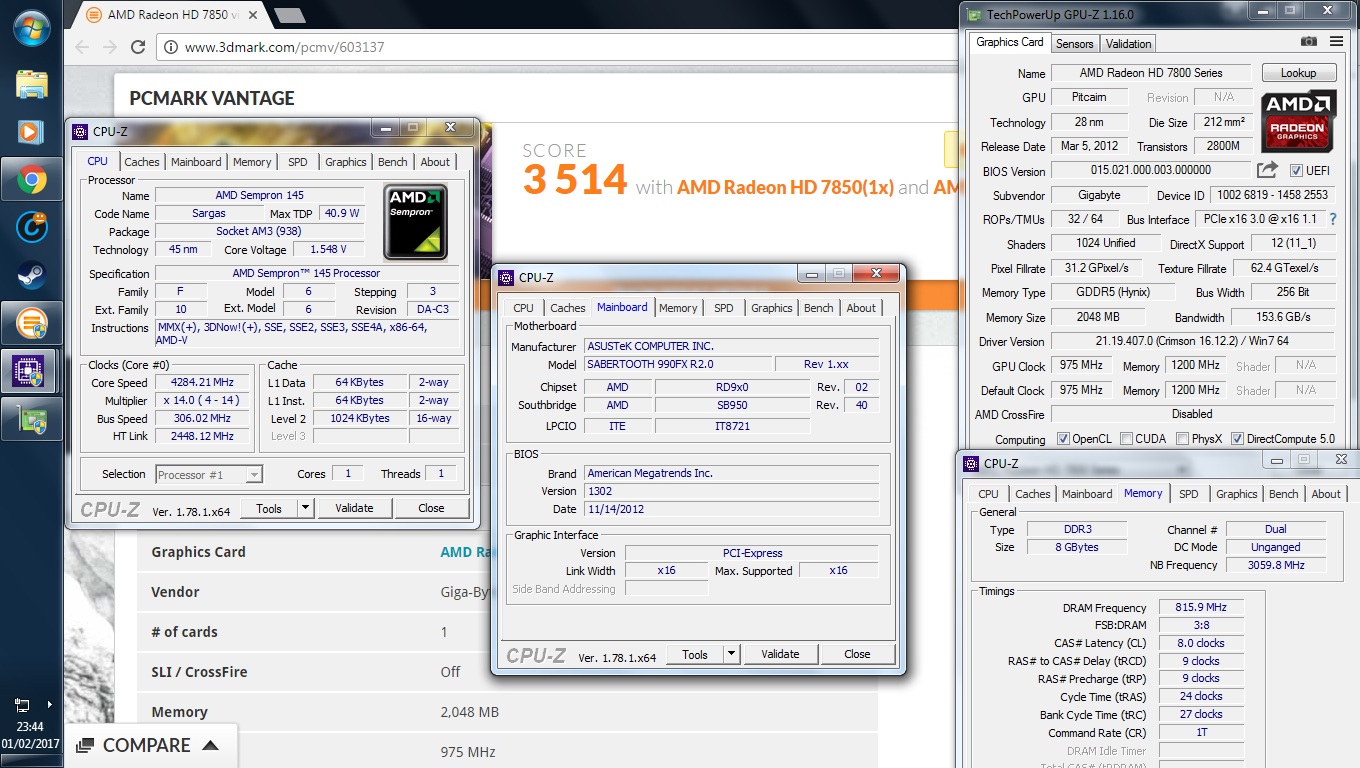Open Windows Explorer from the taskbar
This screenshot has height=768, width=1360.
point(32,83)
